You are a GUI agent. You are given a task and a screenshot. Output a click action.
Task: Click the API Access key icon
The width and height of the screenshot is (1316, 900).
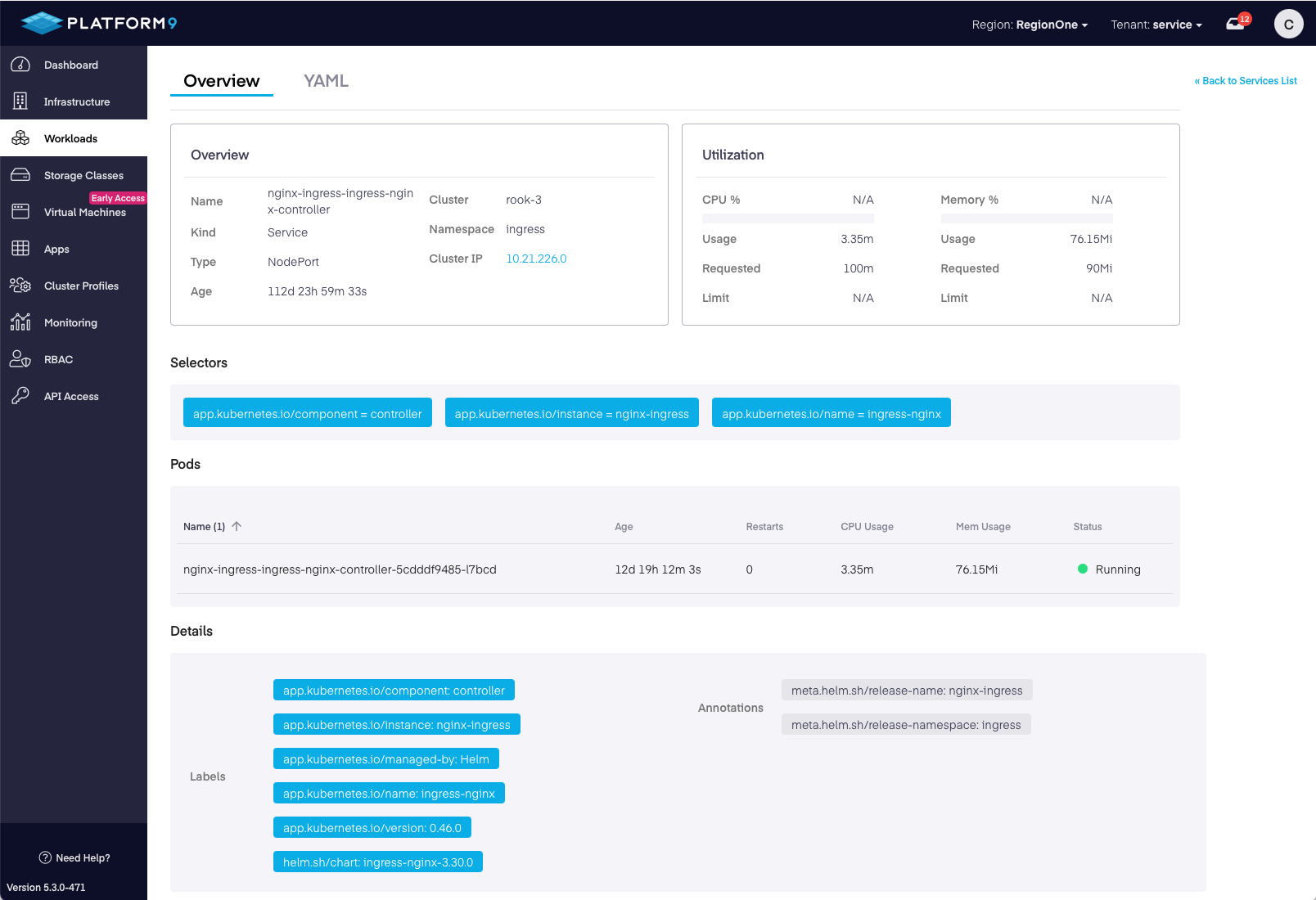[20, 396]
